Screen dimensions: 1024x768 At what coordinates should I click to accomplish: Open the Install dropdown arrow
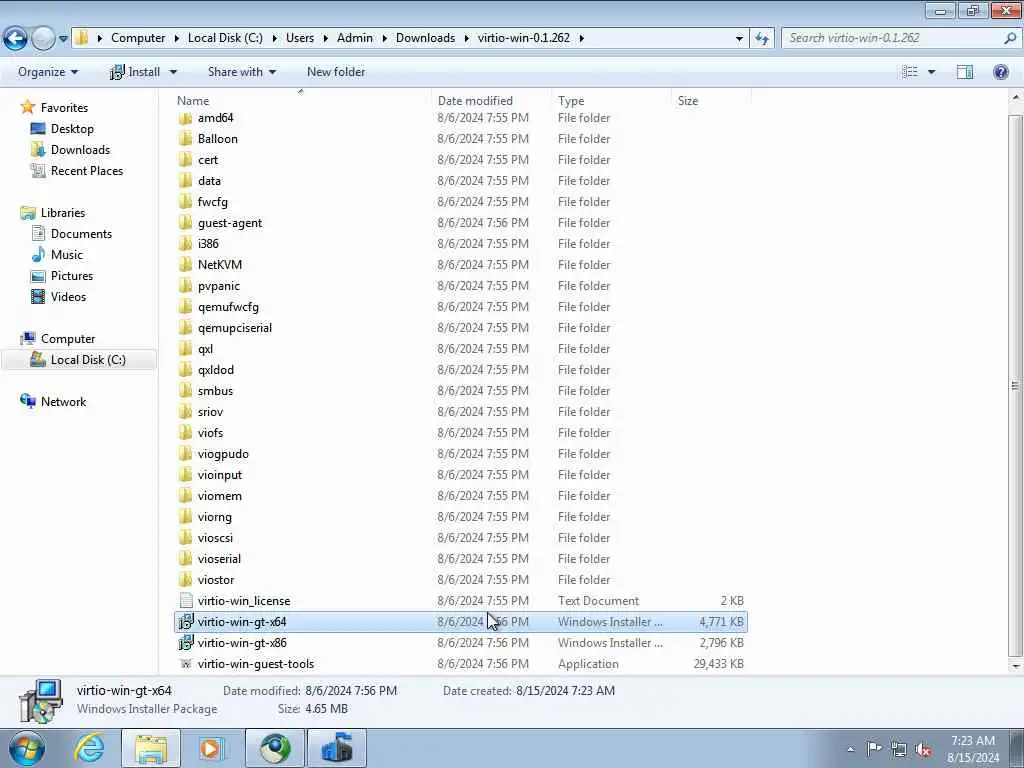pos(173,72)
